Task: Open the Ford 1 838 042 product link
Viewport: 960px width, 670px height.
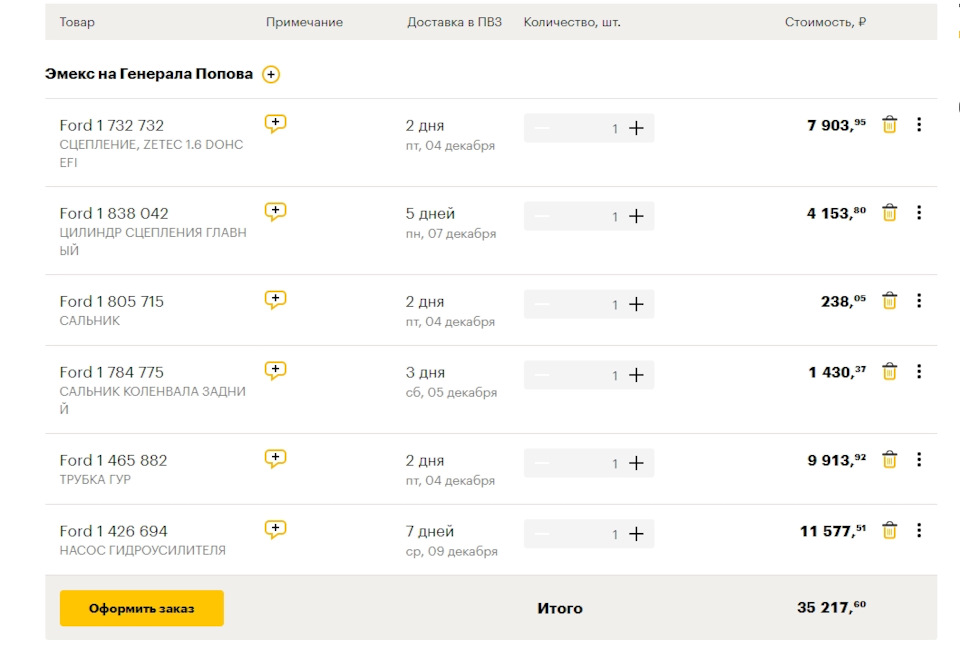Action: pos(114,213)
